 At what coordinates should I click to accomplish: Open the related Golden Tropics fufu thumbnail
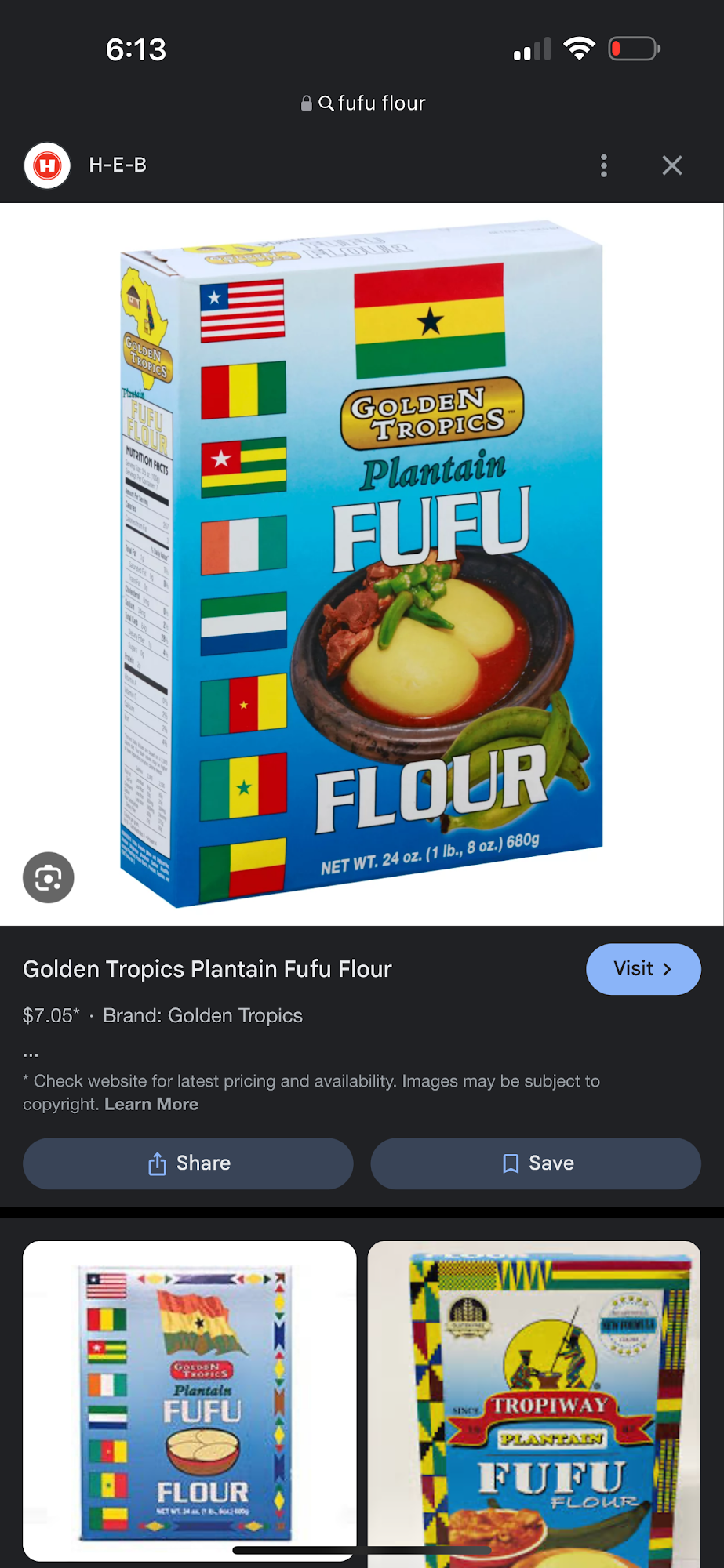(189, 1401)
